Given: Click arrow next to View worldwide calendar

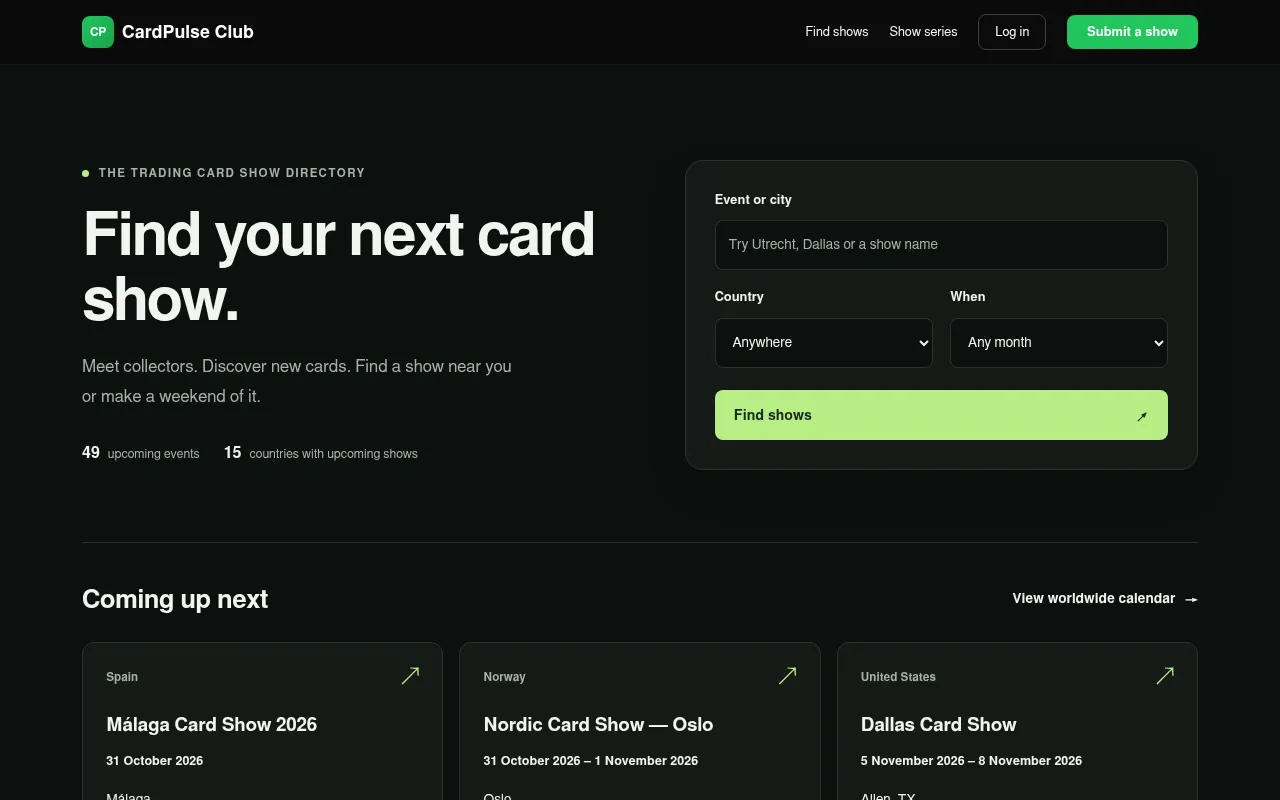Looking at the screenshot, I should point(1191,599).
